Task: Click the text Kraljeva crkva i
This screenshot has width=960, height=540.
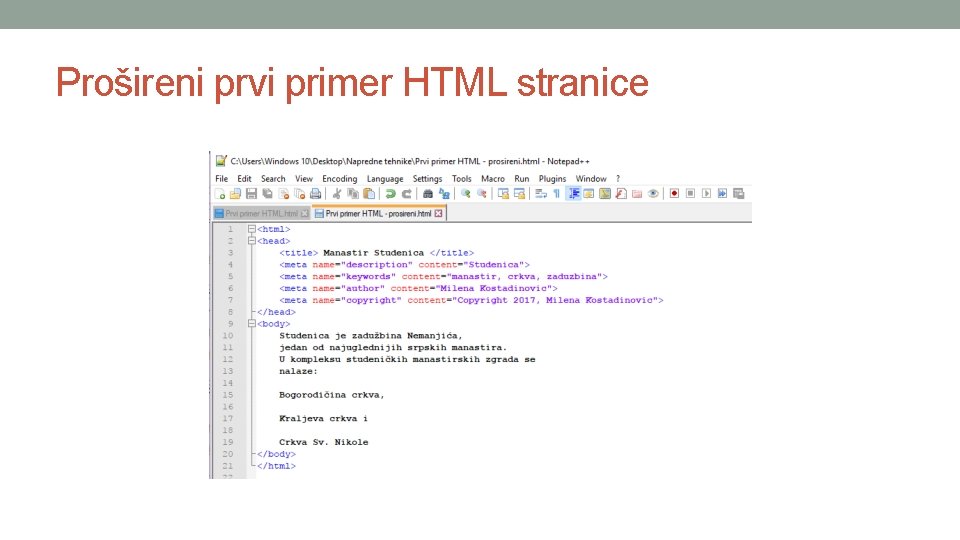Action: point(323,419)
